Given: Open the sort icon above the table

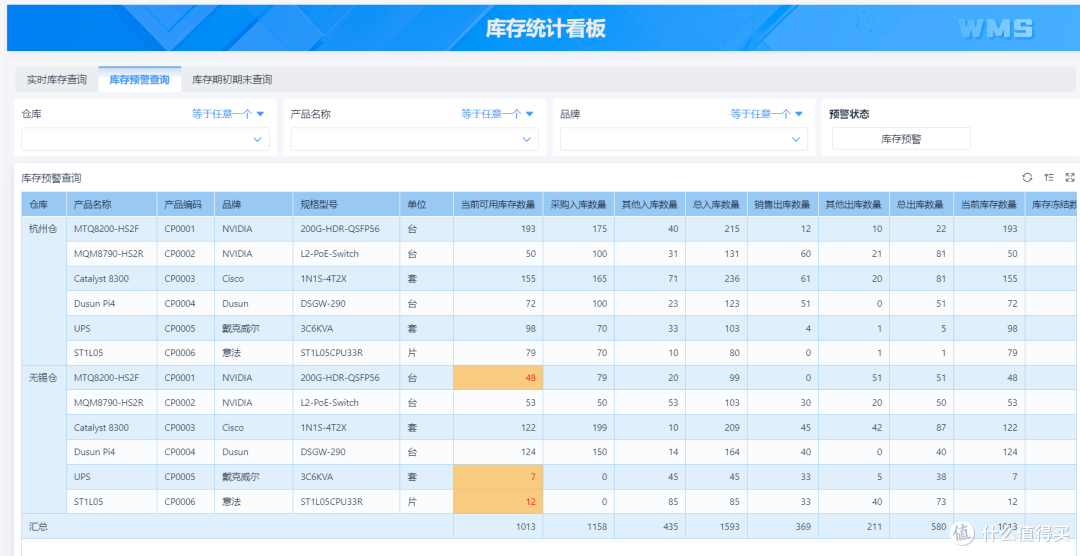Looking at the screenshot, I should click(x=1049, y=178).
